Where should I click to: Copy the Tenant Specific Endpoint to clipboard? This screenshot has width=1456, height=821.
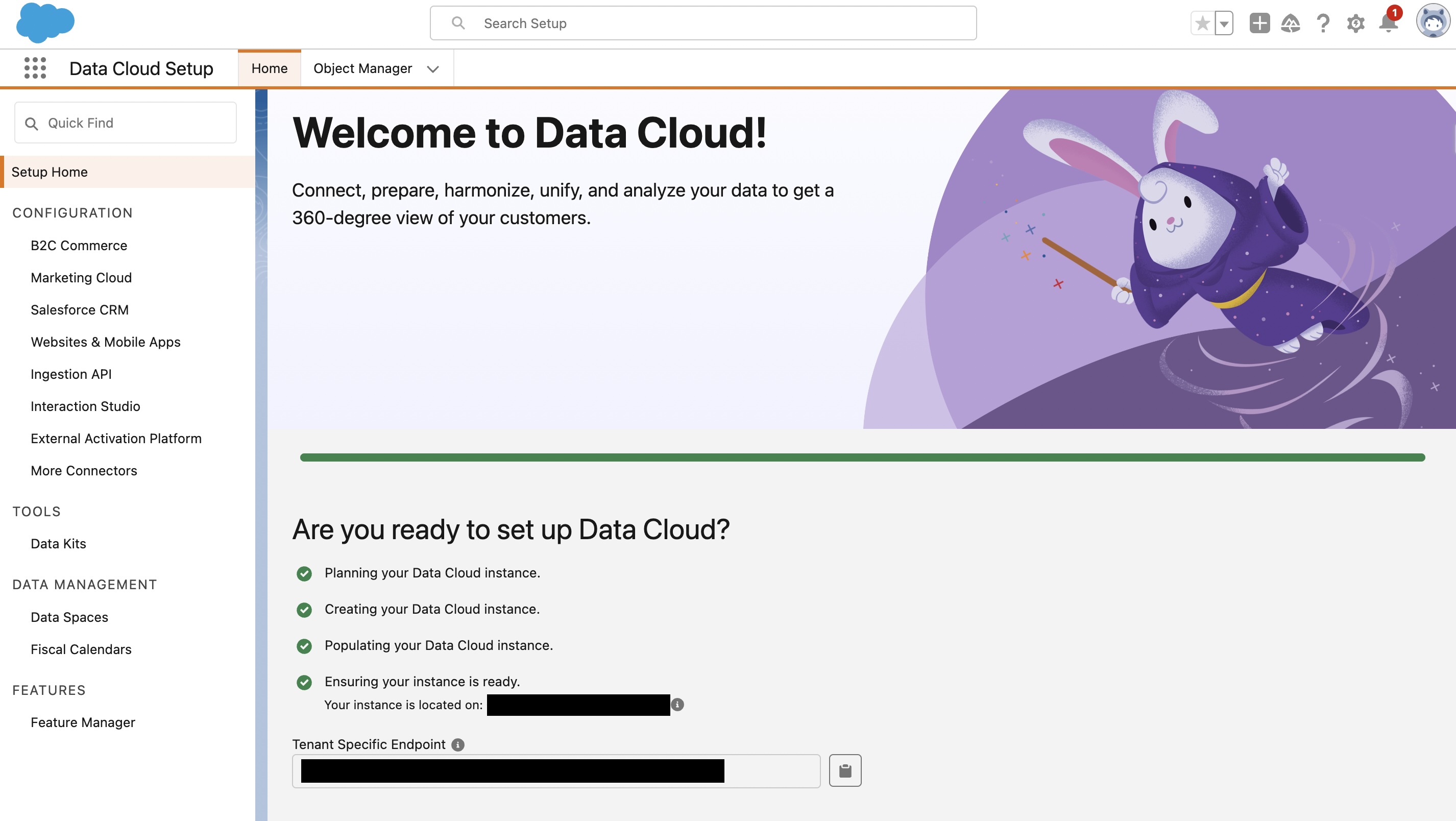coord(845,770)
